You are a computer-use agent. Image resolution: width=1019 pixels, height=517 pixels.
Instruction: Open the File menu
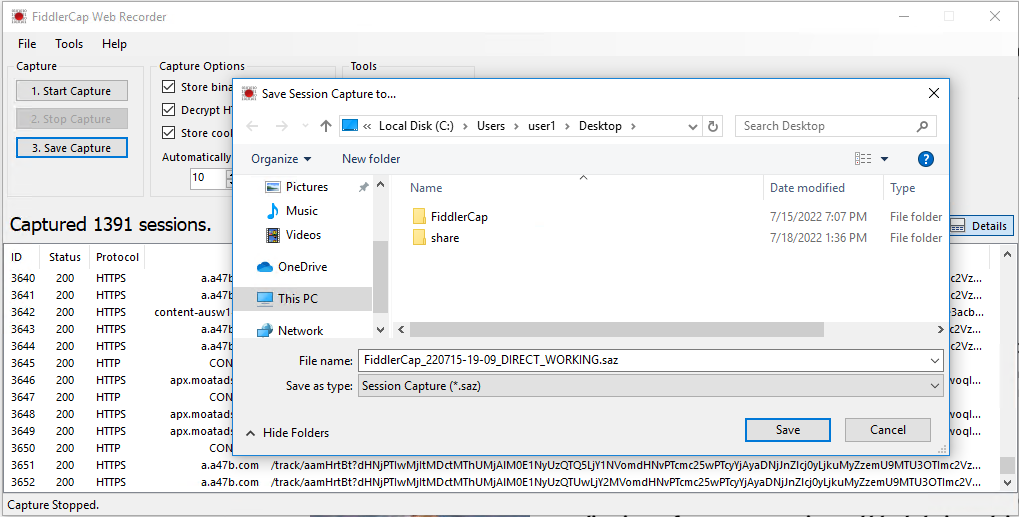pos(27,44)
